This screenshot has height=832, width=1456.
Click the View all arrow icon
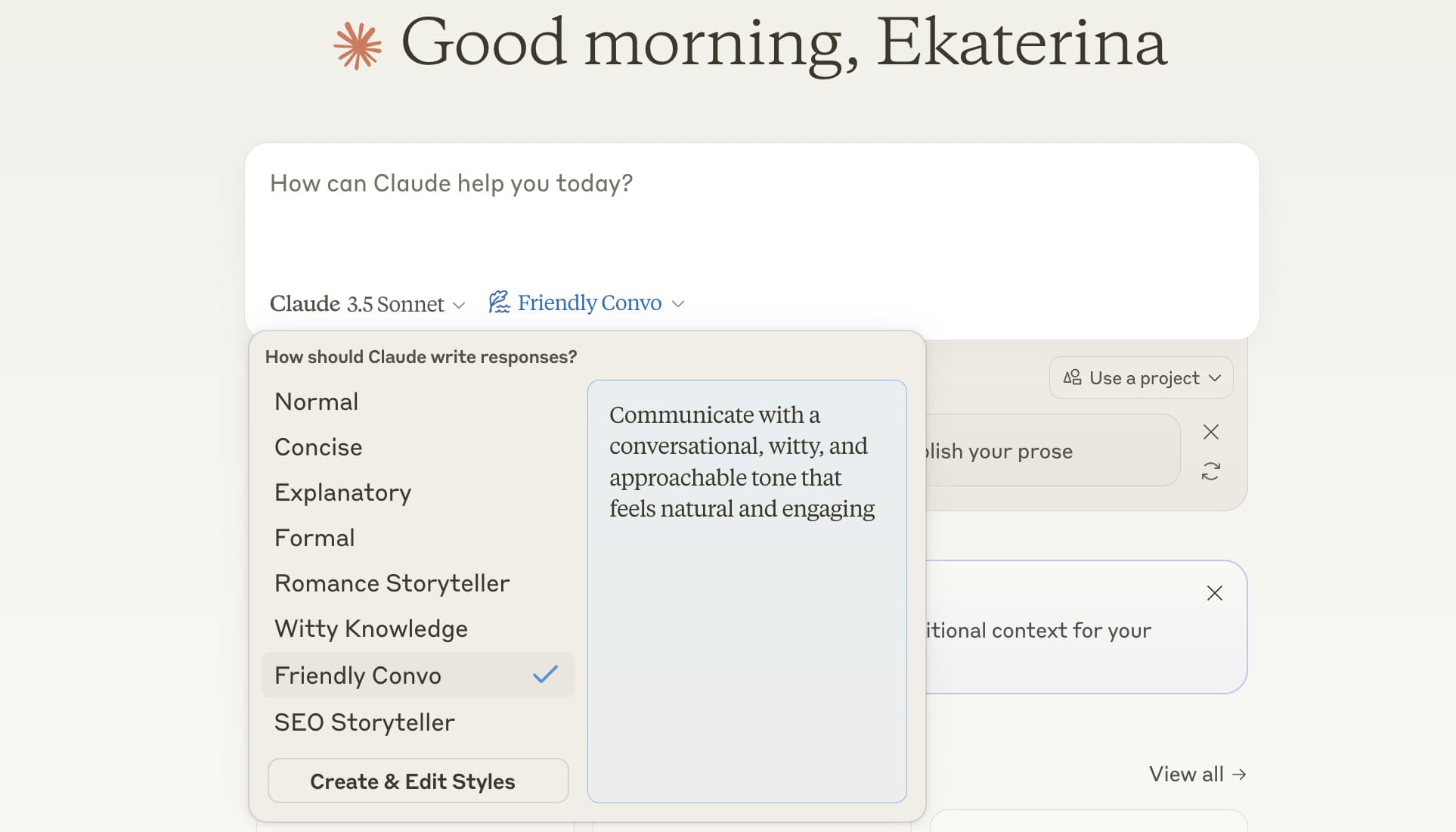[1238, 775]
